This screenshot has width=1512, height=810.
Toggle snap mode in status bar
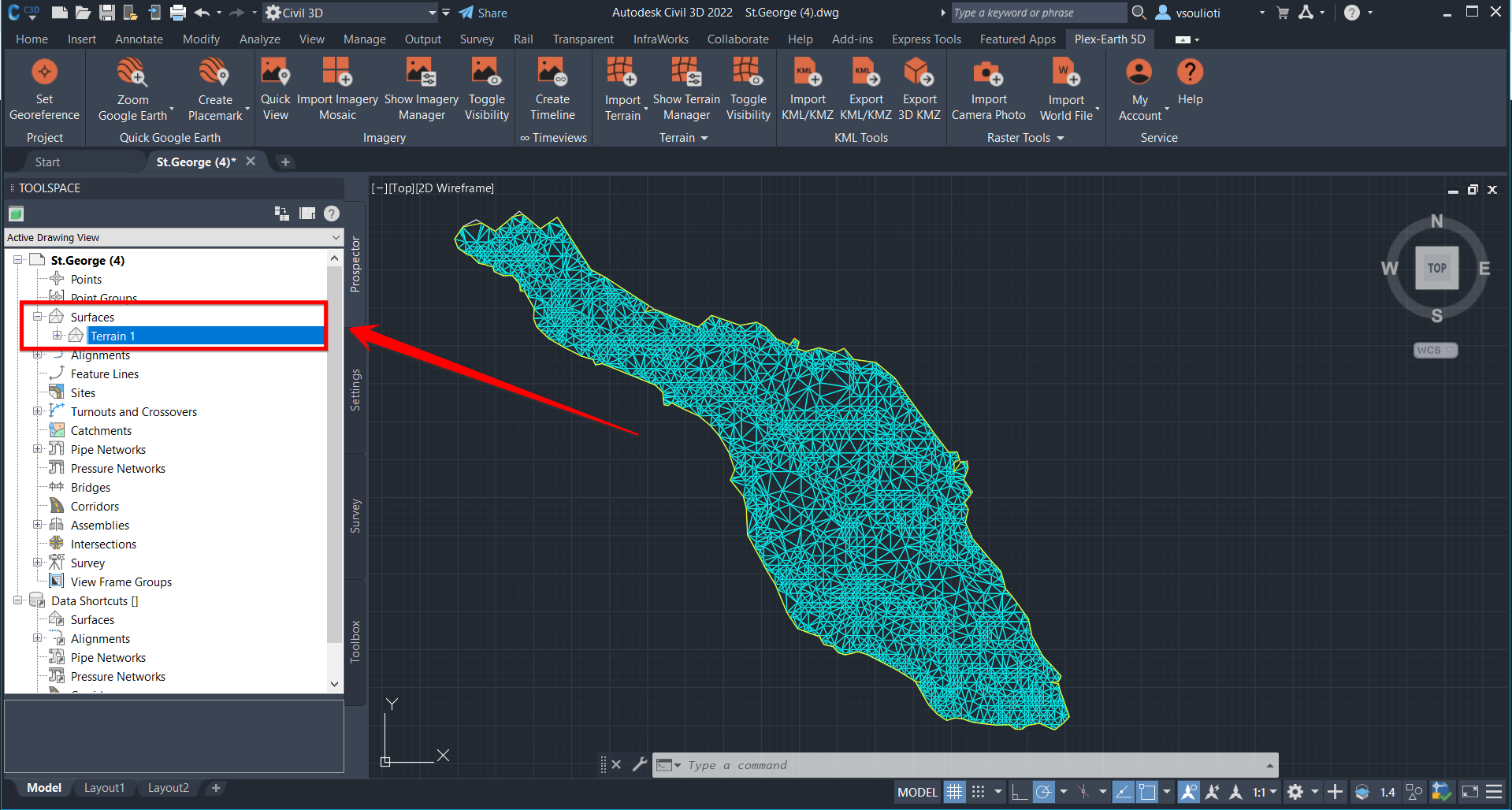tap(978, 792)
